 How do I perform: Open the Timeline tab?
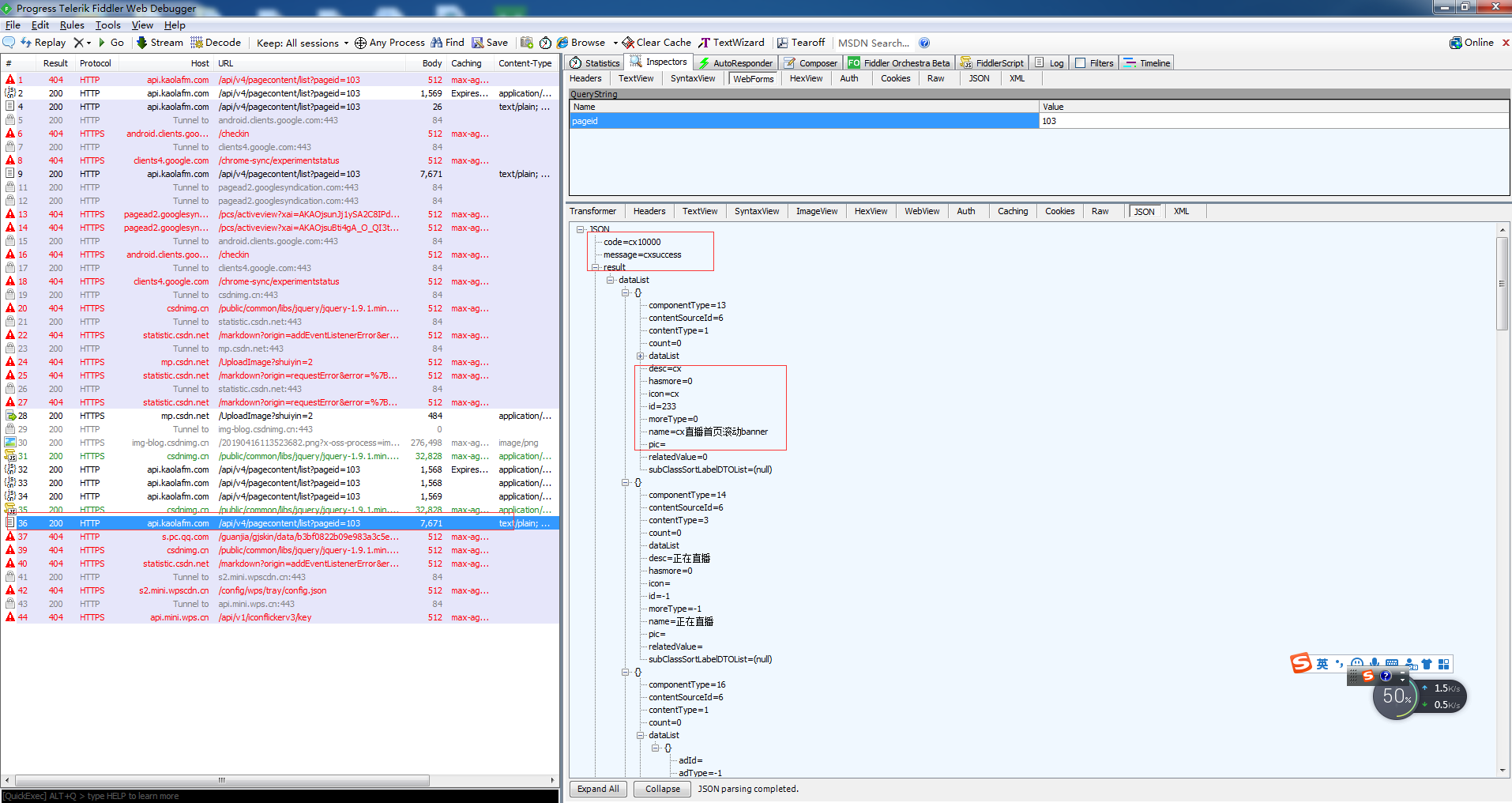click(1147, 62)
